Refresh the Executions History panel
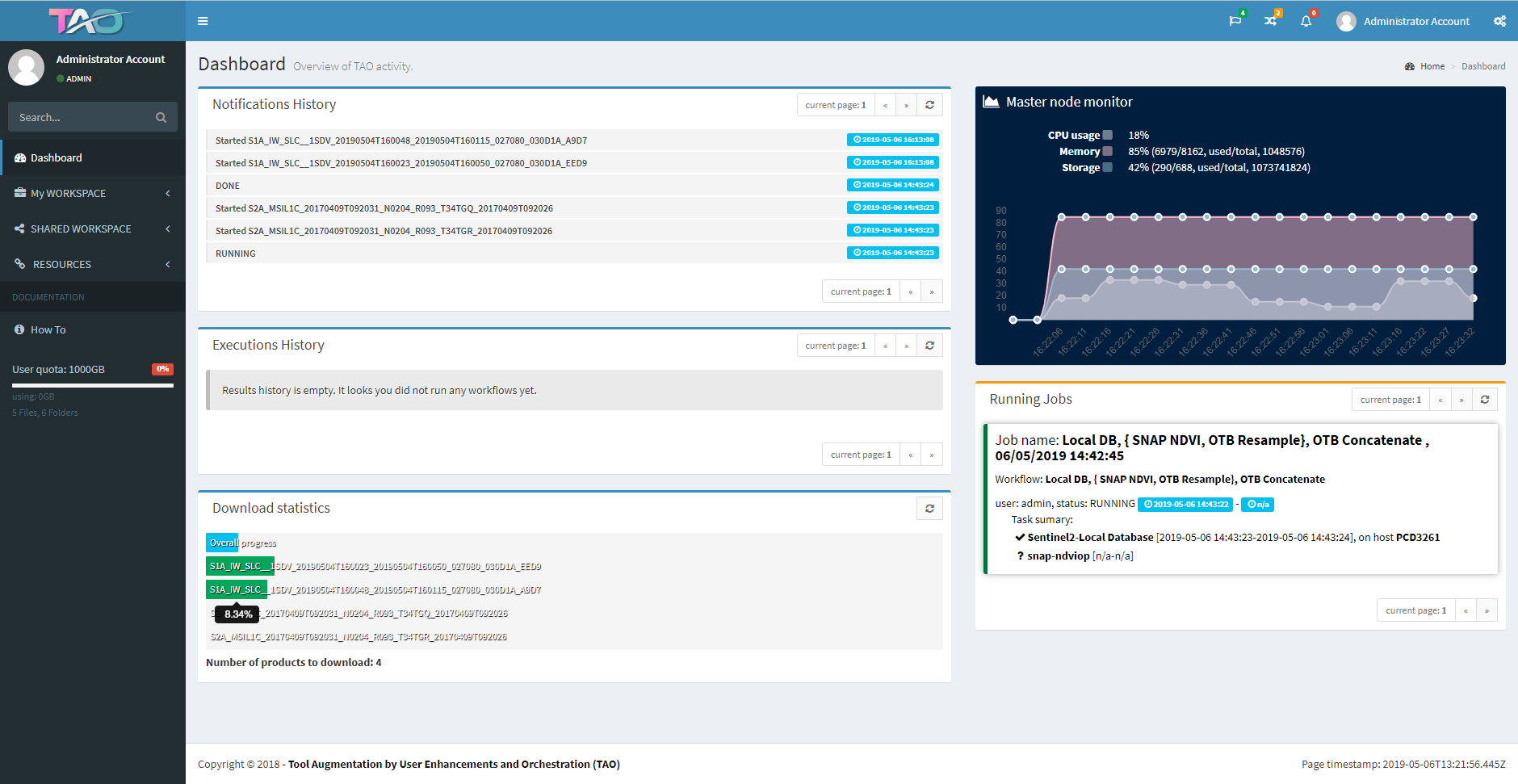This screenshot has width=1518, height=784. pos(929,346)
